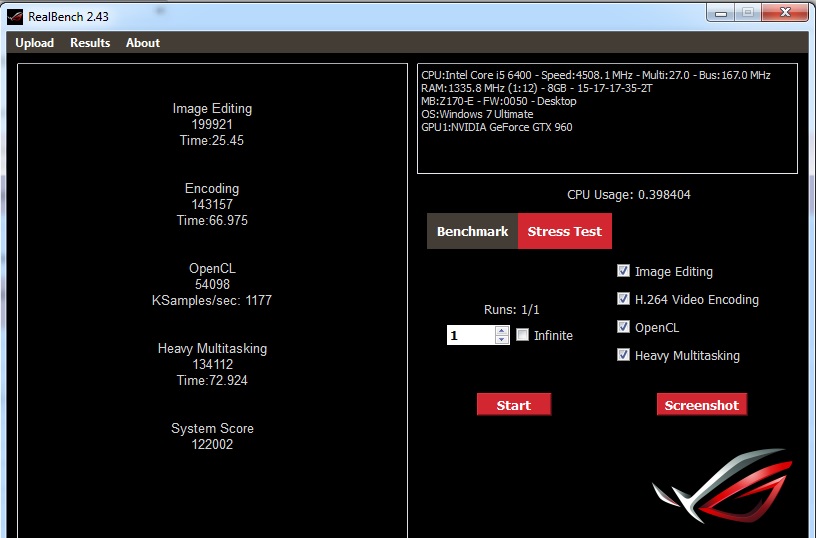Screen dimensions: 816x538
Task: Click the MB:Z170-E info line
Action: tap(499, 101)
